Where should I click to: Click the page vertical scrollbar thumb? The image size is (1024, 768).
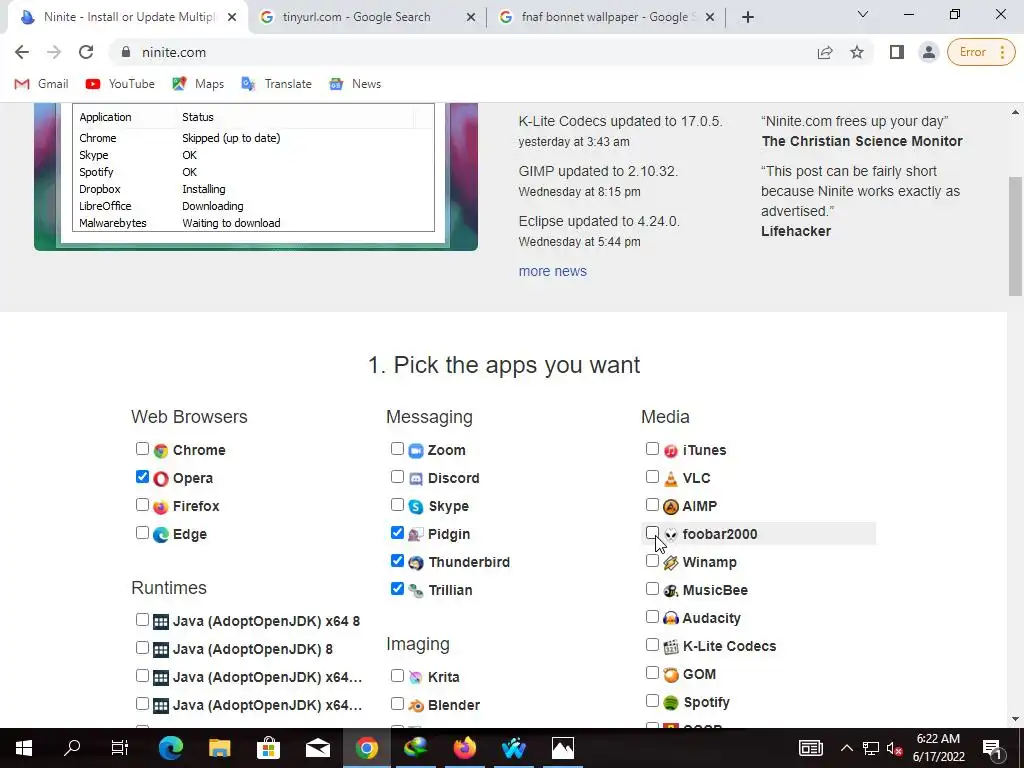tap(1016, 236)
